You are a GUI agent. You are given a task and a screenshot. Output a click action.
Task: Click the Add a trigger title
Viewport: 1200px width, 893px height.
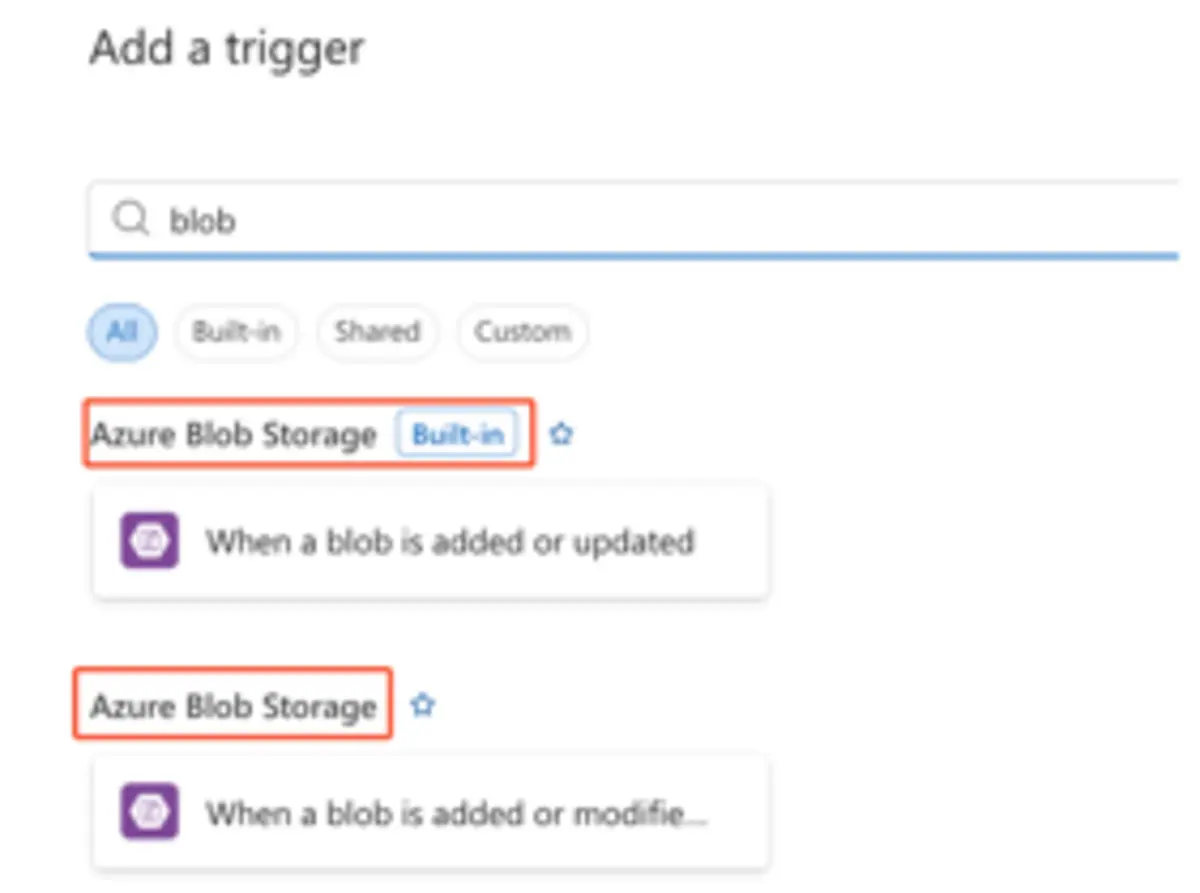point(227,48)
